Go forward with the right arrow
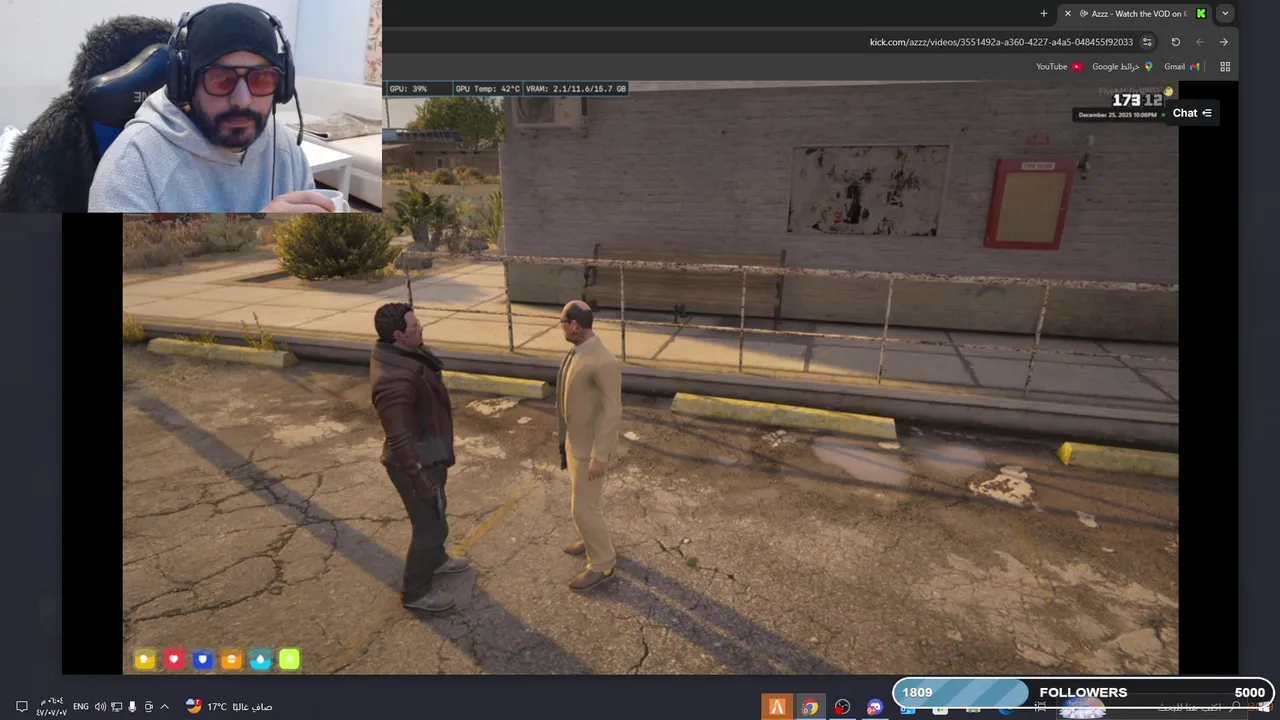The height and width of the screenshot is (720, 1280). click(1223, 42)
